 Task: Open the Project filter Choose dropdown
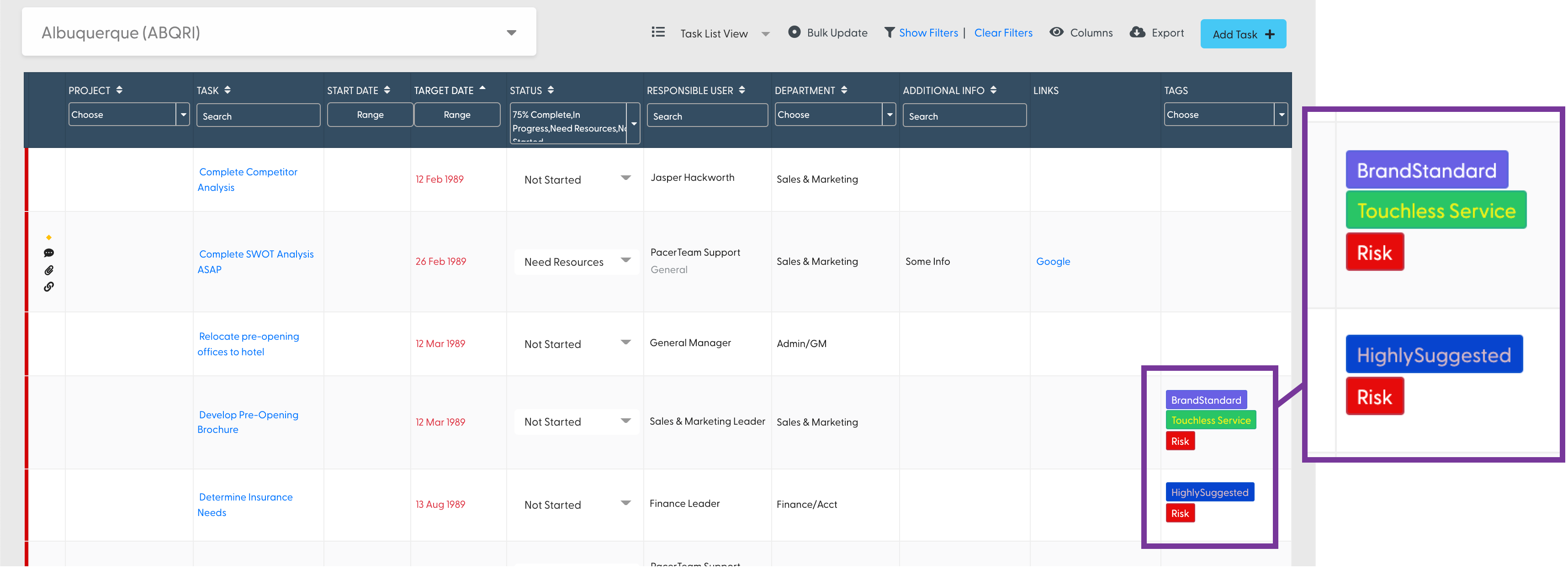tap(129, 115)
